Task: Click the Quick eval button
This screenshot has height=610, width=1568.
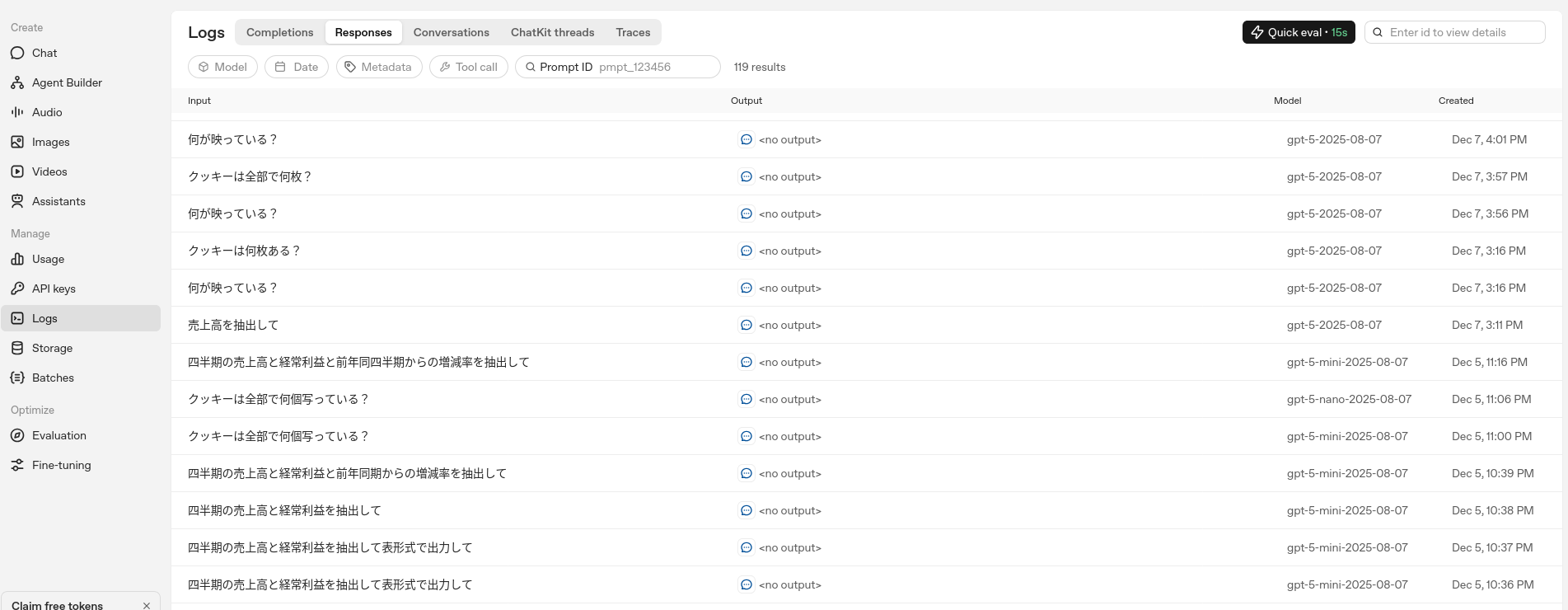Action: (x=1298, y=32)
